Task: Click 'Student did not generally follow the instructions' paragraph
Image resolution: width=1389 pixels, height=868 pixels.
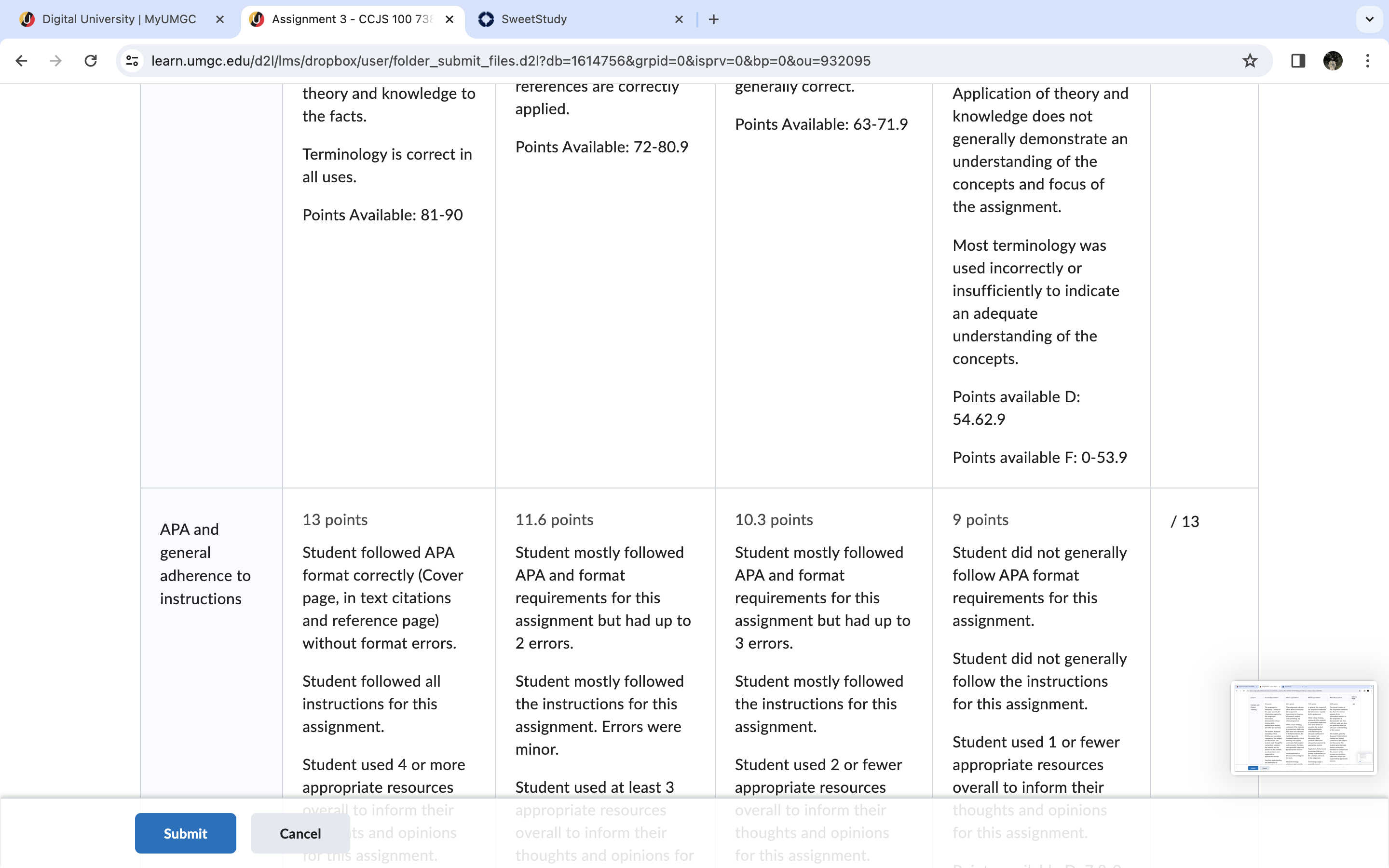Action: pos(1039,681)
